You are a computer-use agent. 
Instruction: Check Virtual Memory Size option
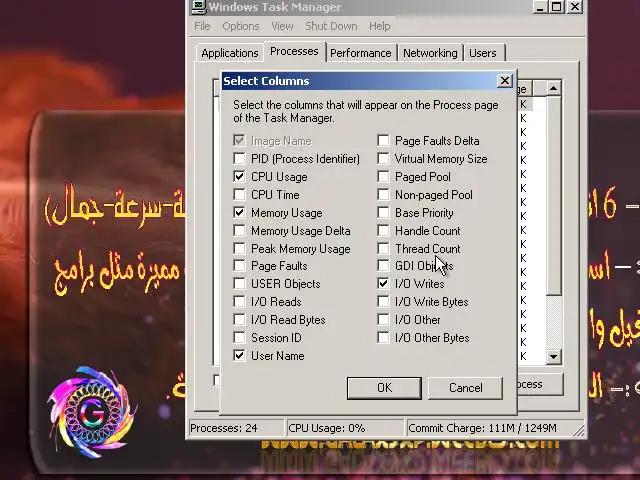coord(383,158)
